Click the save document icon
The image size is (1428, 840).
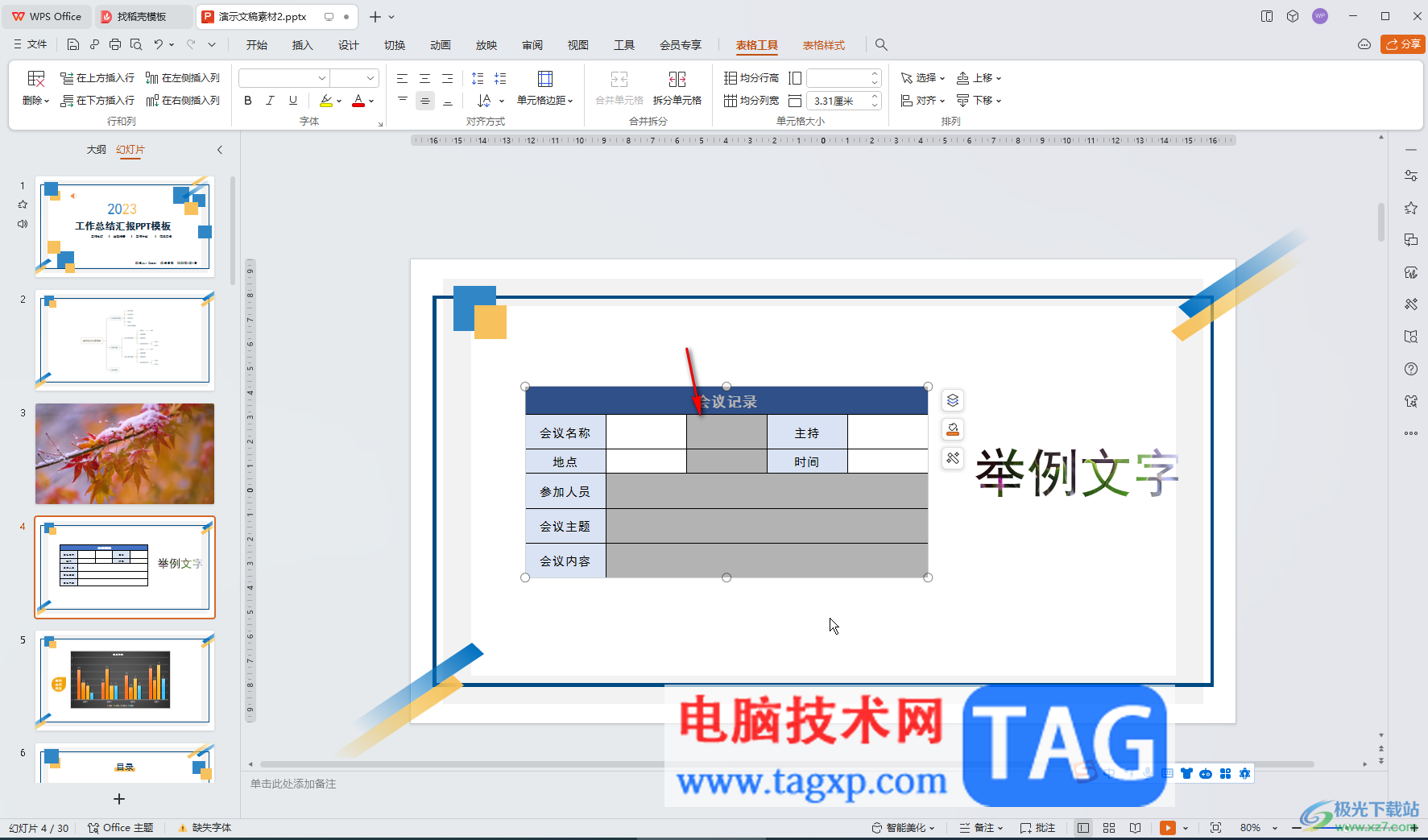[x=73, y=45]
